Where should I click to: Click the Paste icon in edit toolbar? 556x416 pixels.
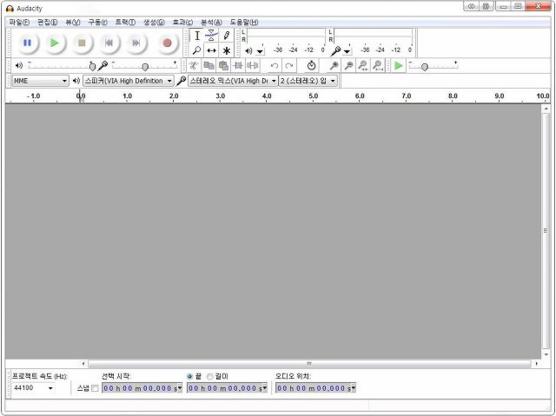pos(223,66)
